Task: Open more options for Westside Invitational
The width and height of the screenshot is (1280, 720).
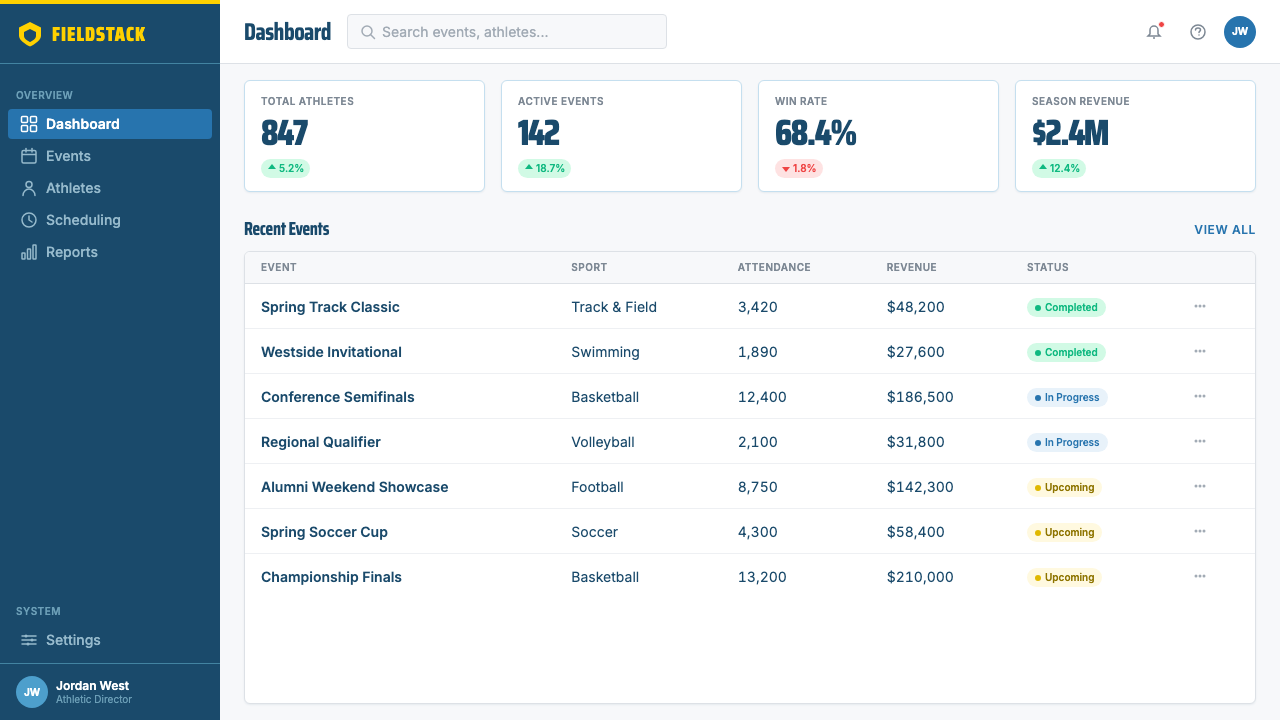Action: click(x=1200, y=351)
